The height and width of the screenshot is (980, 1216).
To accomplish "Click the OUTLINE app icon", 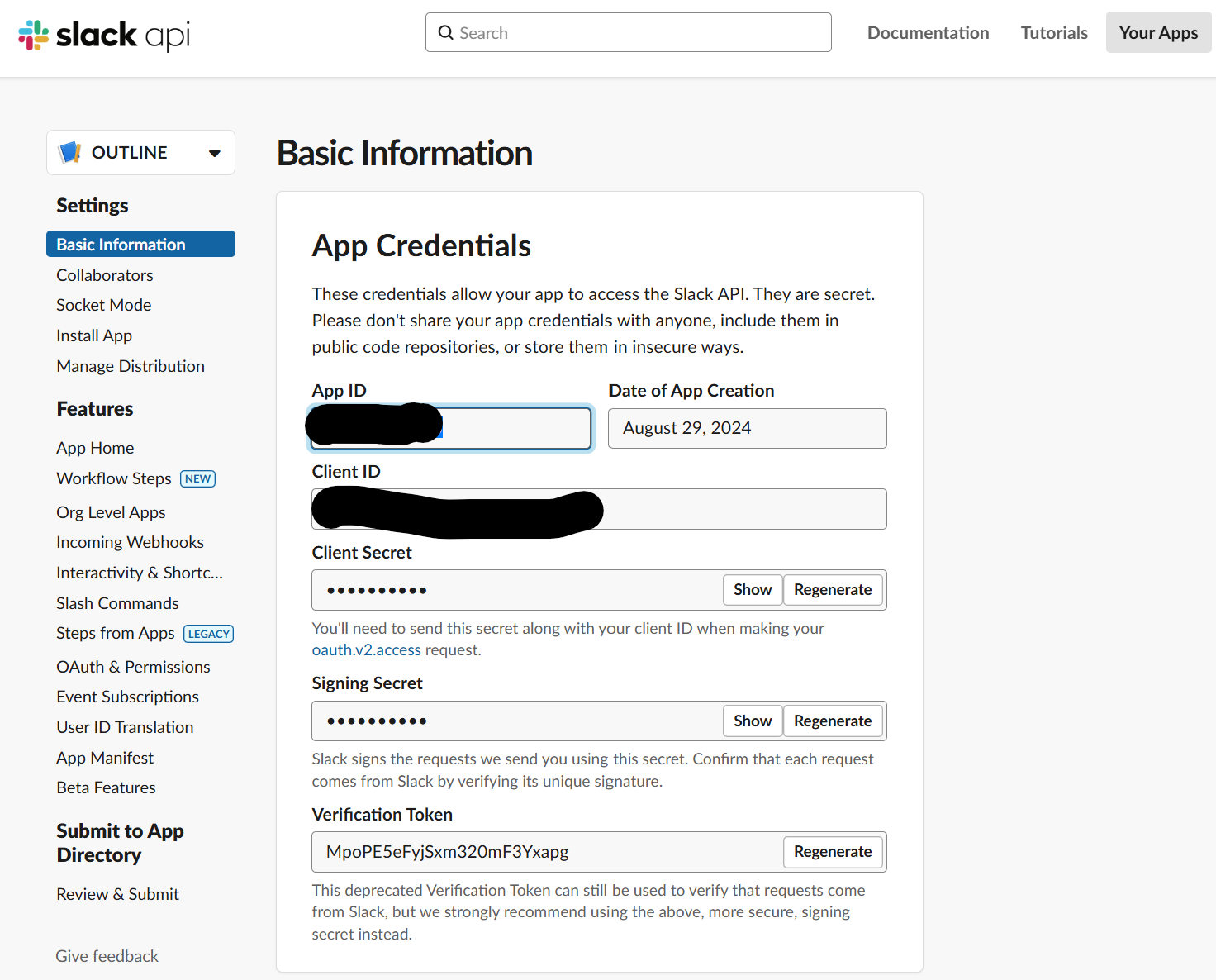I will [x=70, y=152].
